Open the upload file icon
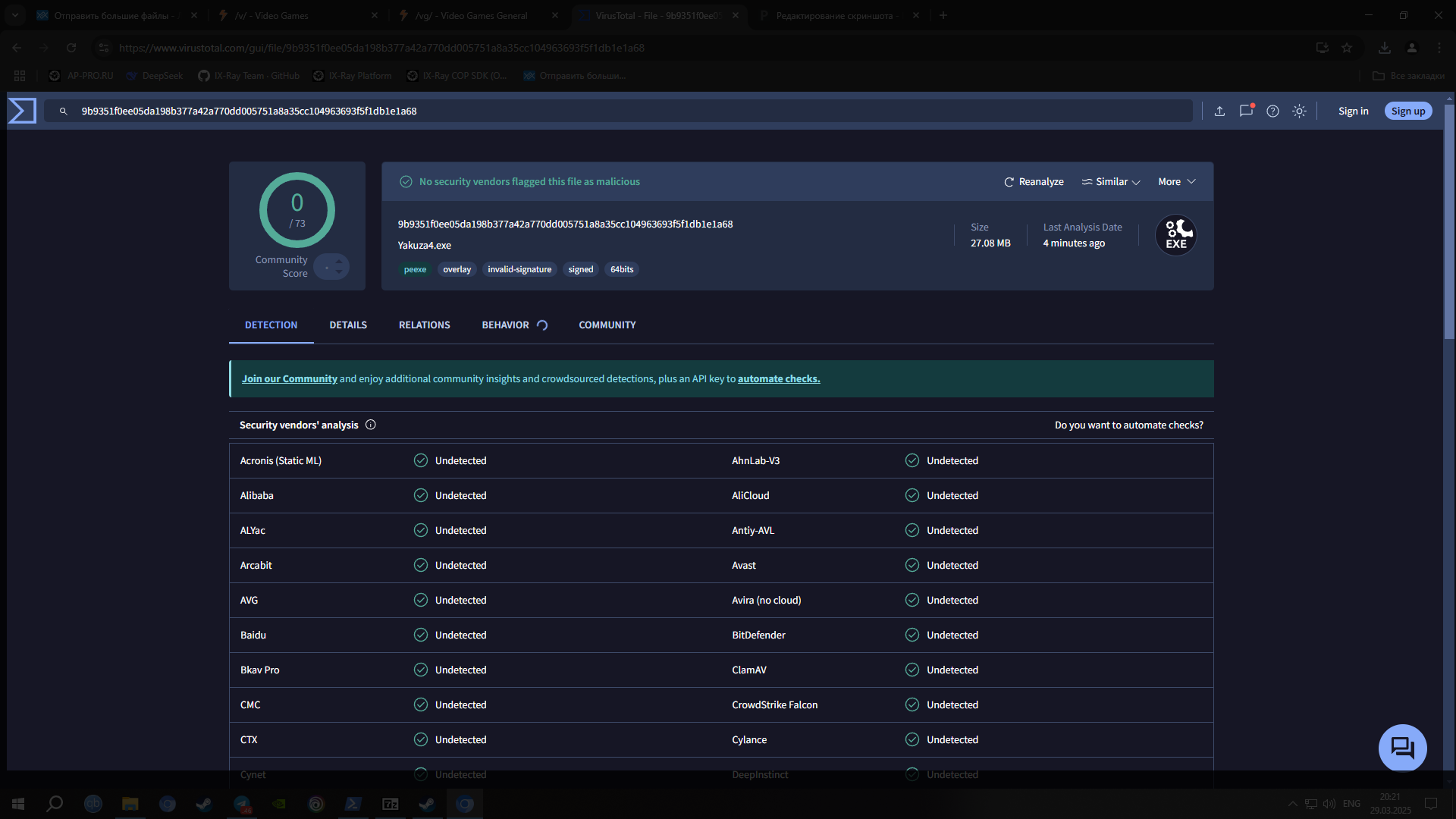This screenshot has height=819, width=1456. pos(1219,111)
